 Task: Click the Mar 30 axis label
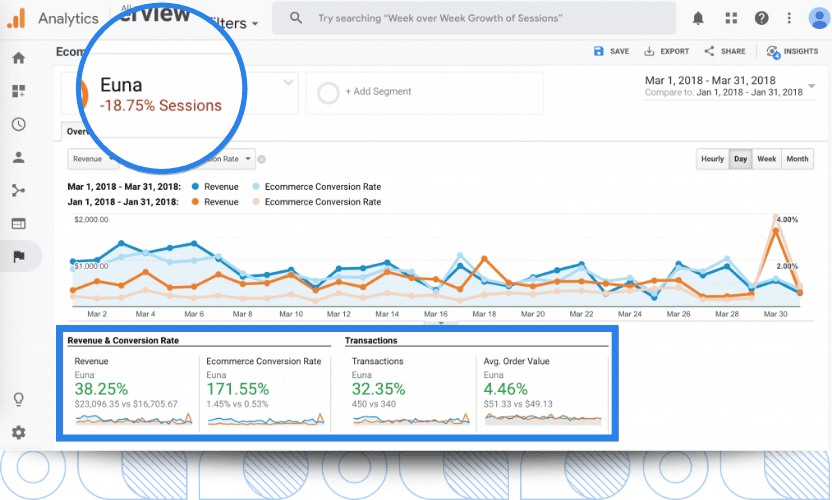(x=775, y=314)
